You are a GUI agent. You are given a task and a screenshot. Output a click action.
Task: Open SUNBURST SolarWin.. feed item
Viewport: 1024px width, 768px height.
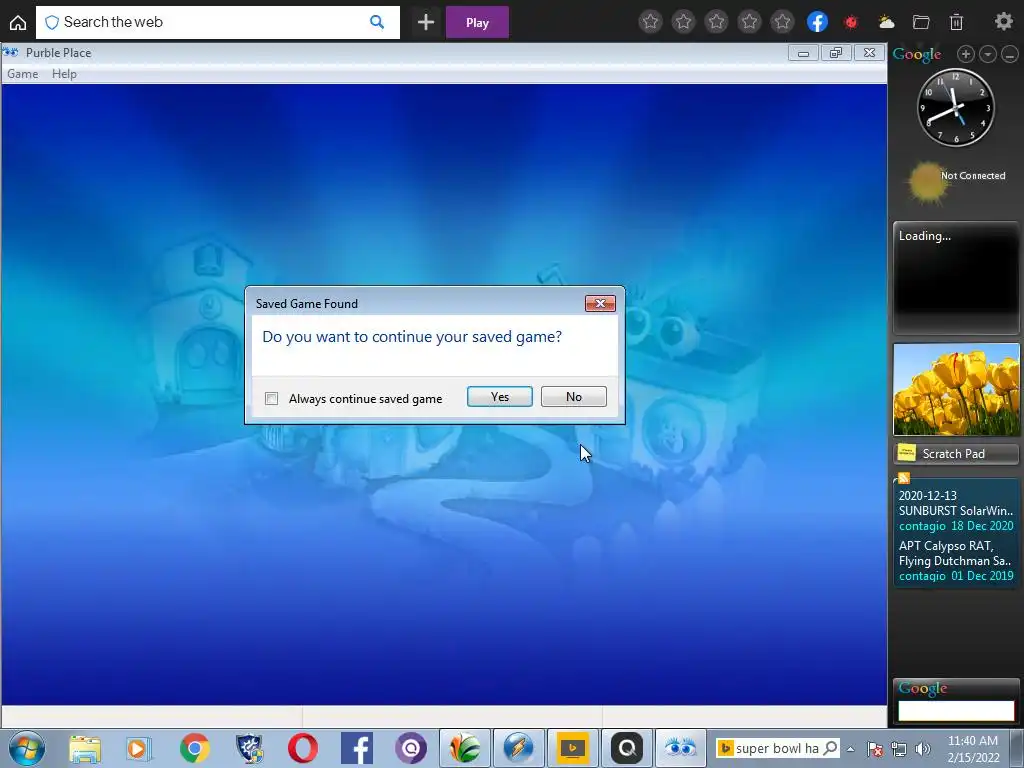[x=956, y=511]
